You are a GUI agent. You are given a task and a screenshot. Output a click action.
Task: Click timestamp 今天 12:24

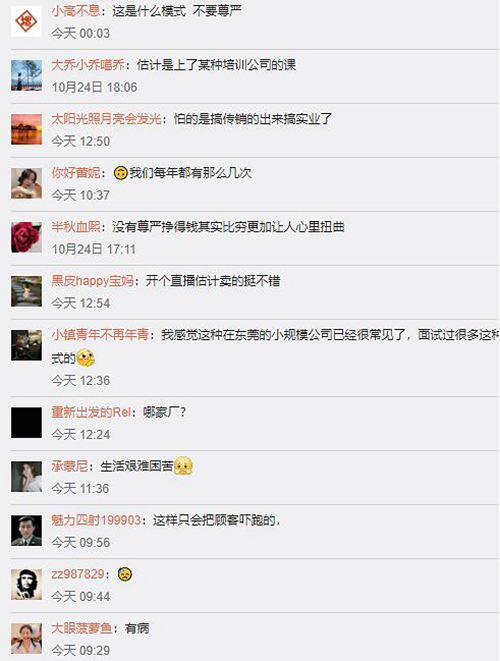click(x=81, y=434)
